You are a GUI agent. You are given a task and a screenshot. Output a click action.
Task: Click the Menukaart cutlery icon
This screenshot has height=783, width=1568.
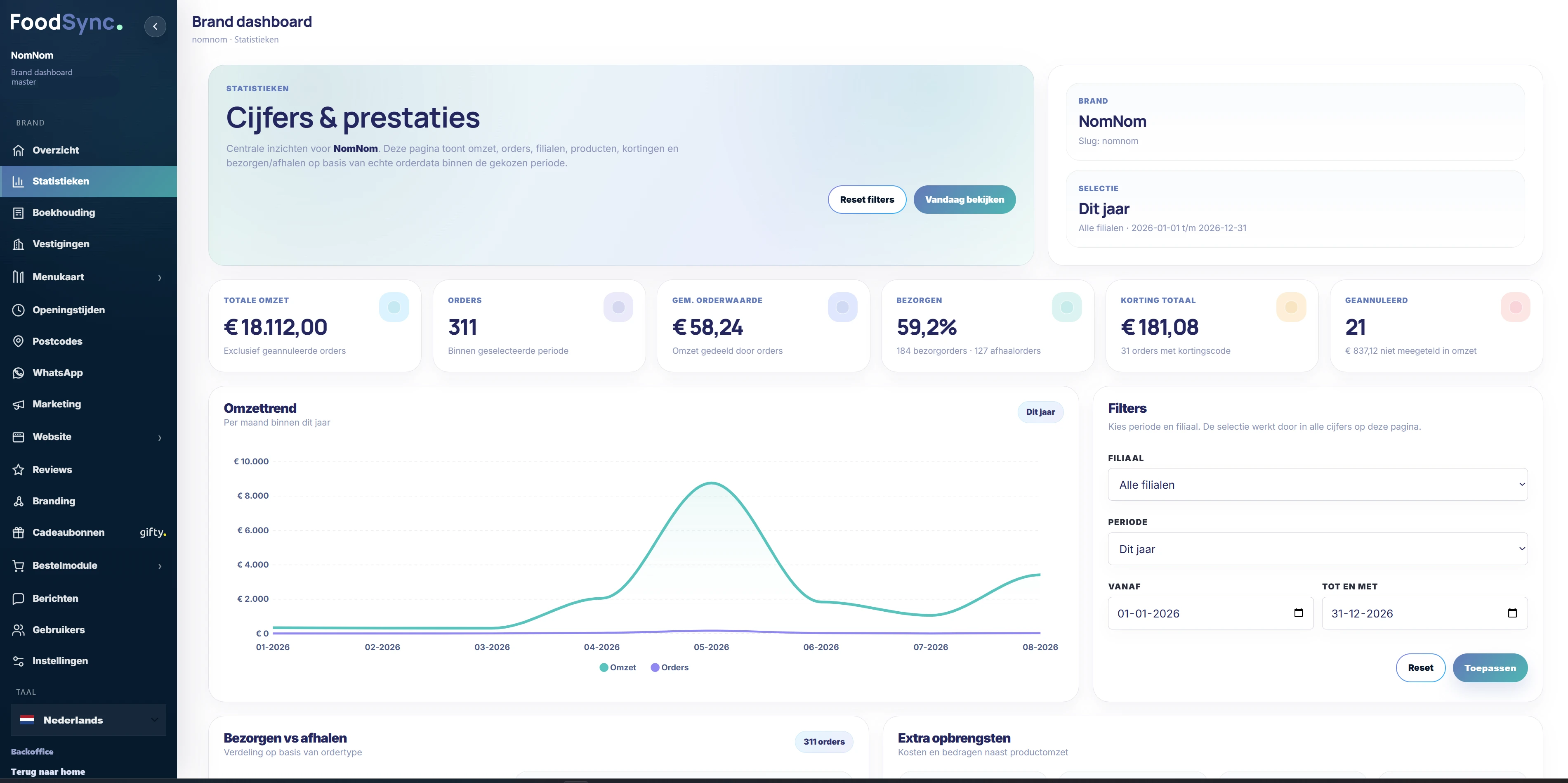pyautogui.click(x=19, y=277)
